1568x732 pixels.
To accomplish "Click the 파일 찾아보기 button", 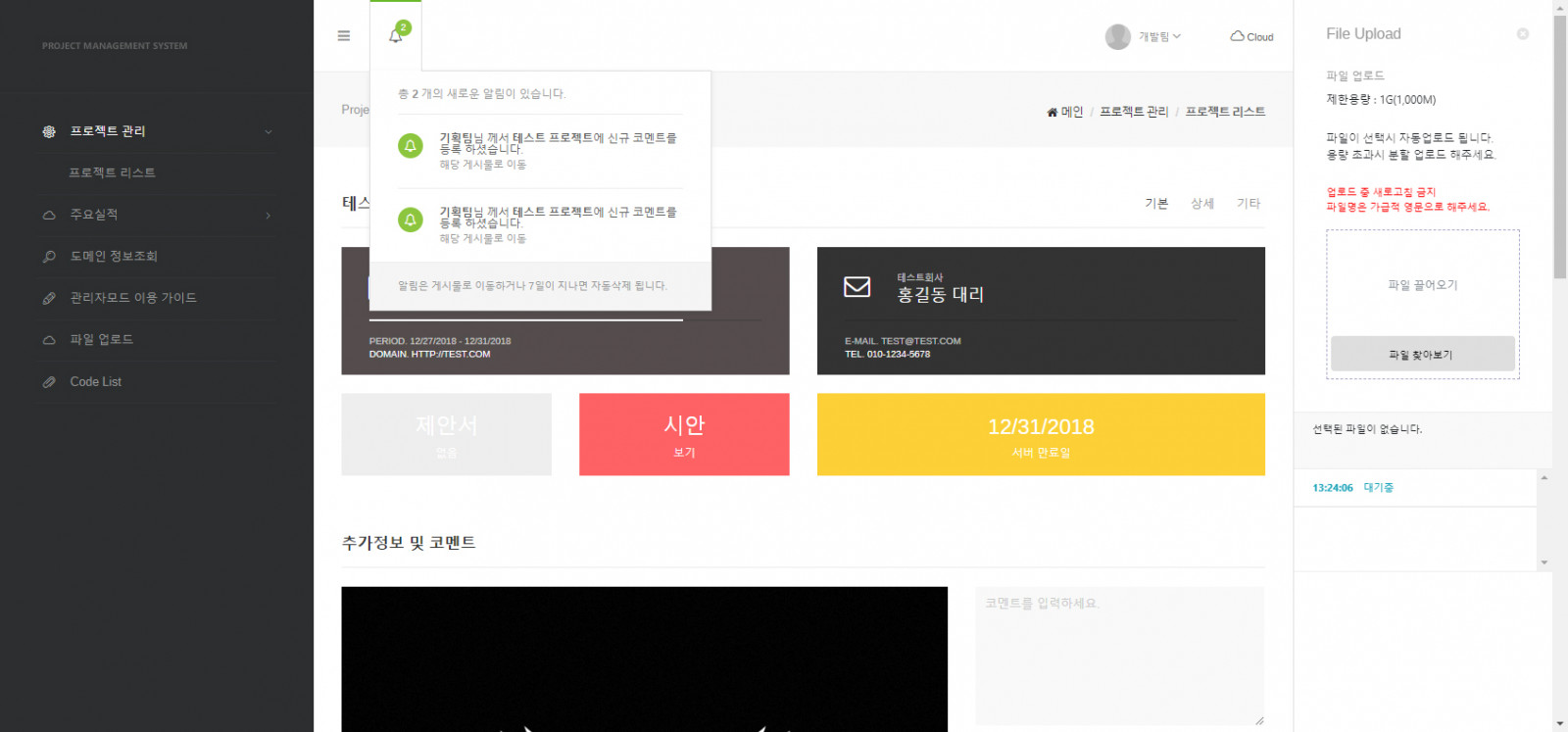I will click(1422, 354).
